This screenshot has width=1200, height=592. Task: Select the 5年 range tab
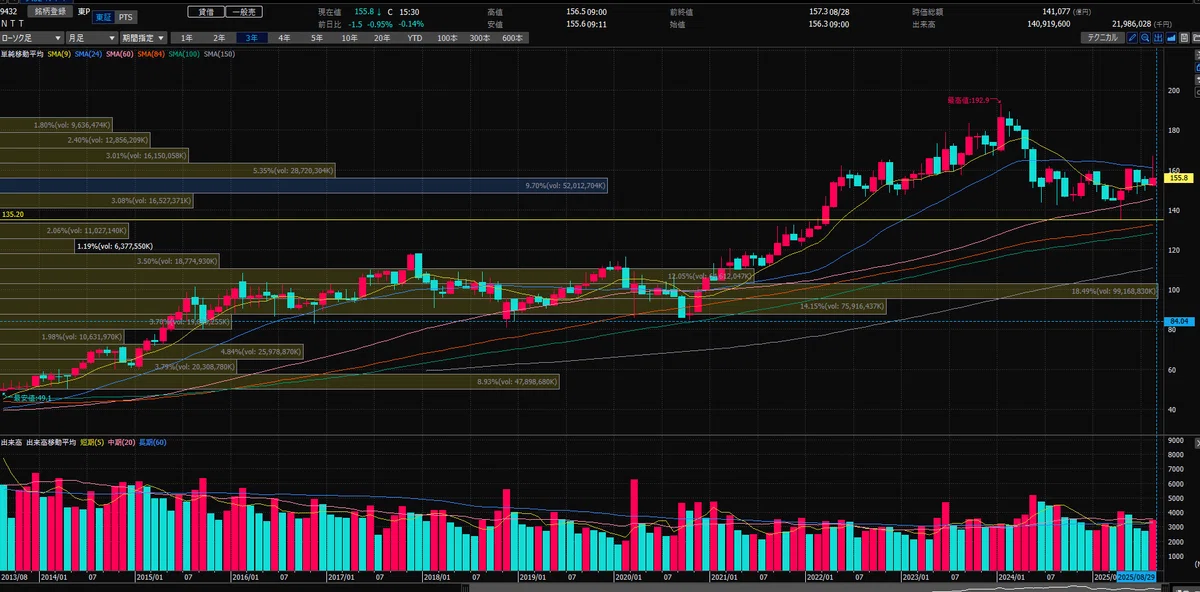[x=317, y=38]
